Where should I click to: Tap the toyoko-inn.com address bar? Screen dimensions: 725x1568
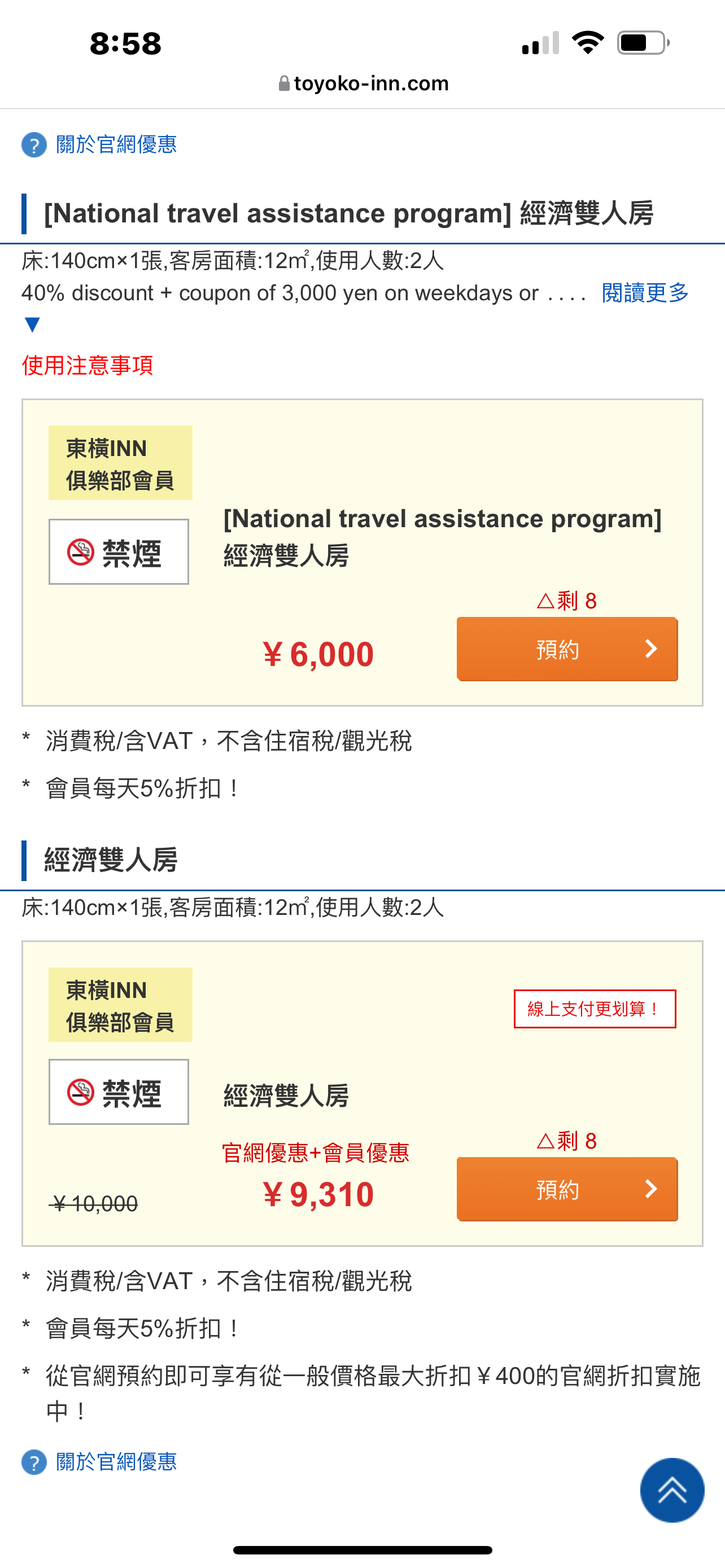tap(363, 84)
